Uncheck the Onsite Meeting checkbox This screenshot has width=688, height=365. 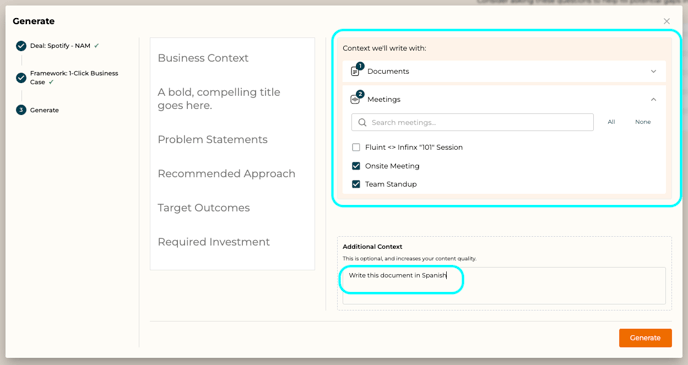pyautogui.click(x=356, y=166)
